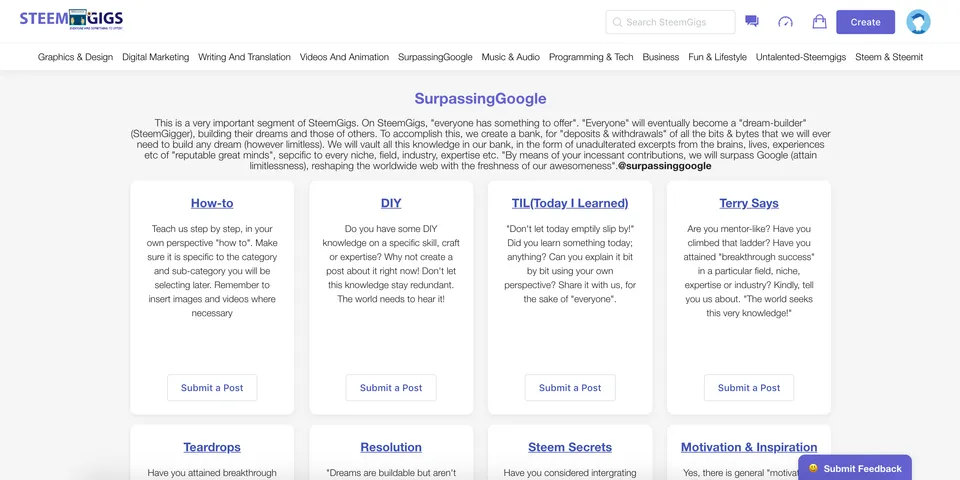Click the Create button
960x480 pixels.
[865, 22]
